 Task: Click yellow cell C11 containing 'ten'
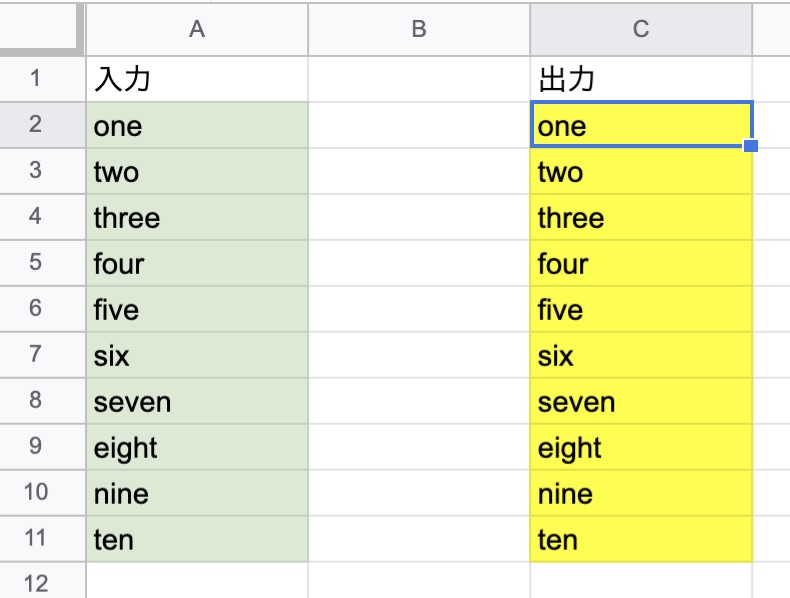click(x=641, y=539)
